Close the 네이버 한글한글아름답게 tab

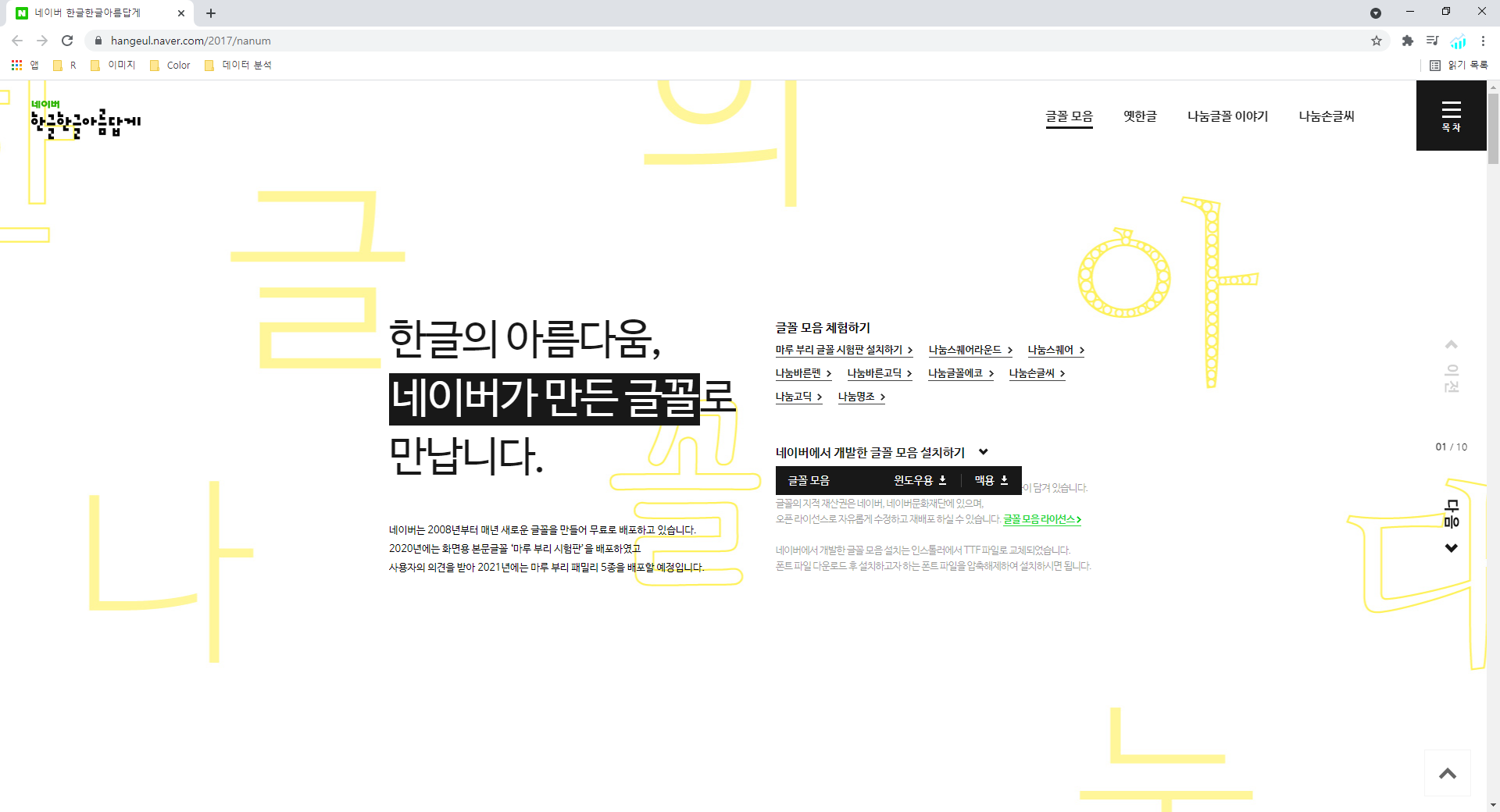[181, 13]
